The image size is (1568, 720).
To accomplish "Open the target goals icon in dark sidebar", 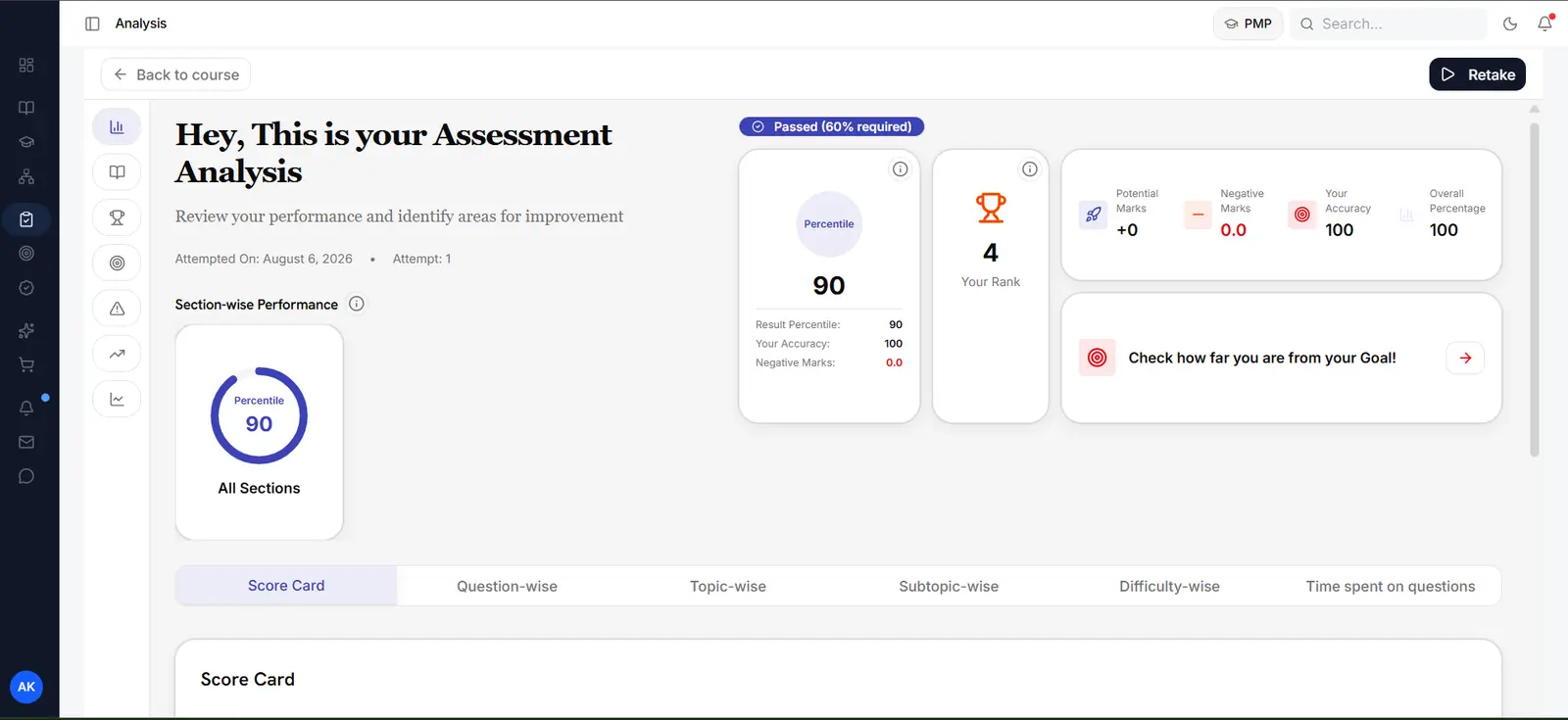I will (x=26, y=253).
